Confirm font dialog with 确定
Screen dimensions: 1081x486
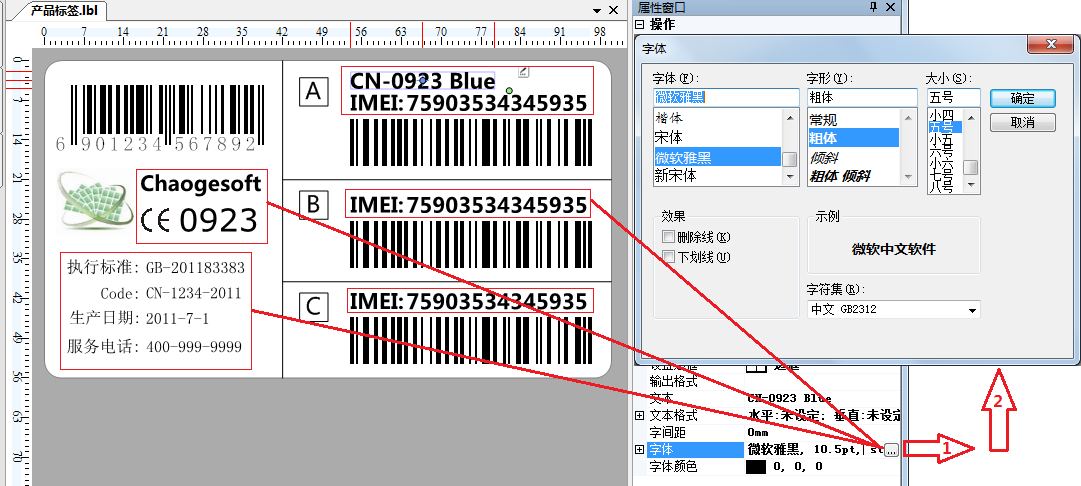click(x=1022, y=98)
